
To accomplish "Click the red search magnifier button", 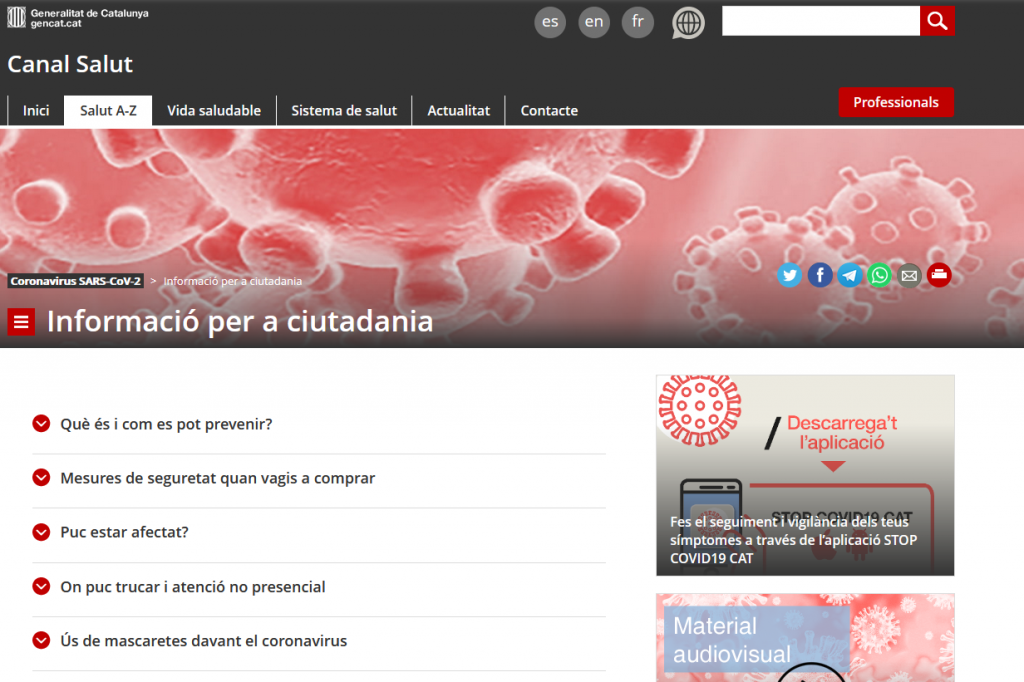I will [x=937, y=21].
